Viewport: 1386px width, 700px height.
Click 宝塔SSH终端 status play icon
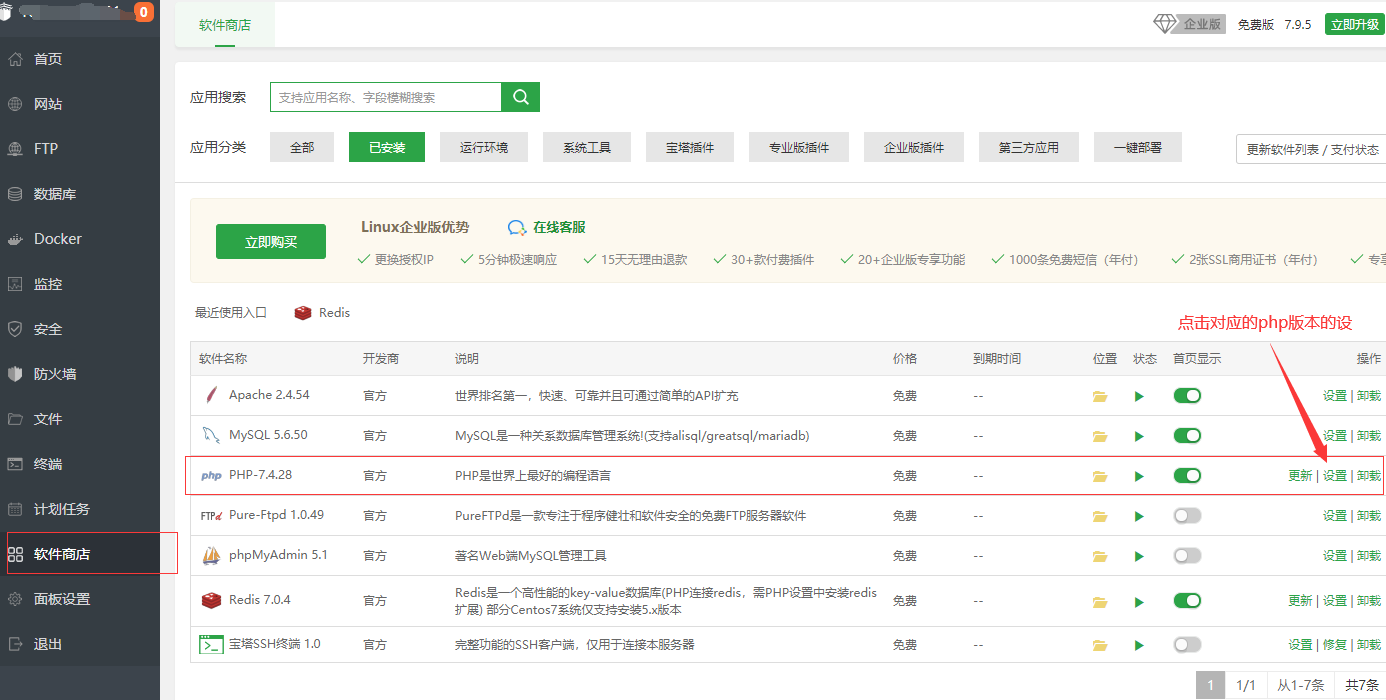click(1139, 645)
